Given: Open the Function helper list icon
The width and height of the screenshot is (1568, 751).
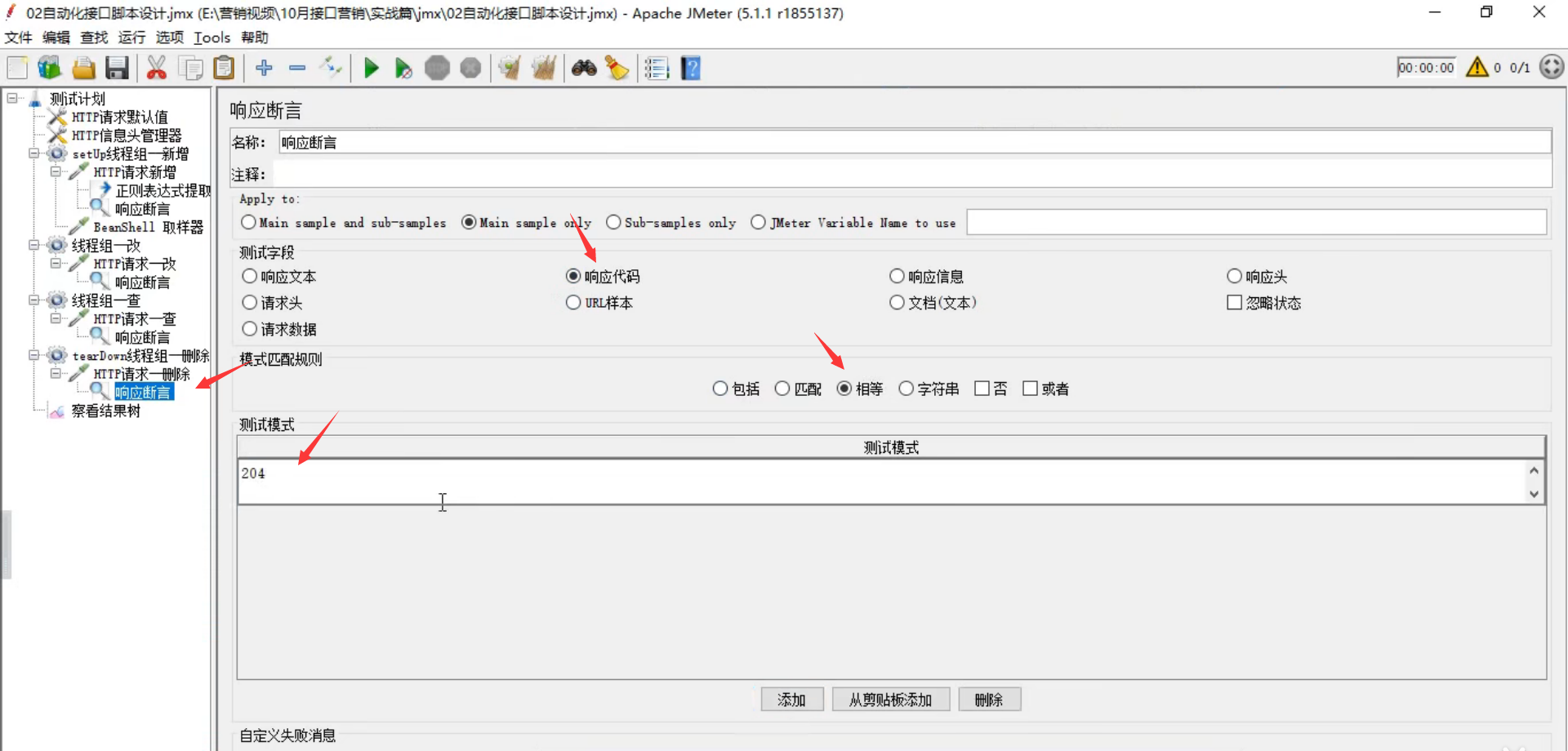Looking at the screenshot, I should 657,68.
